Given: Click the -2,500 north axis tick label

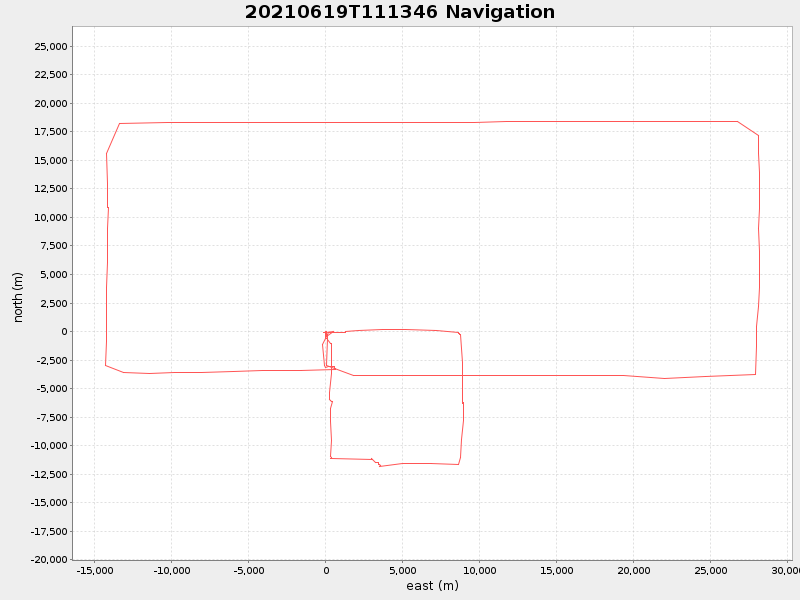Looking at the screenshot, I should point(52,360).
